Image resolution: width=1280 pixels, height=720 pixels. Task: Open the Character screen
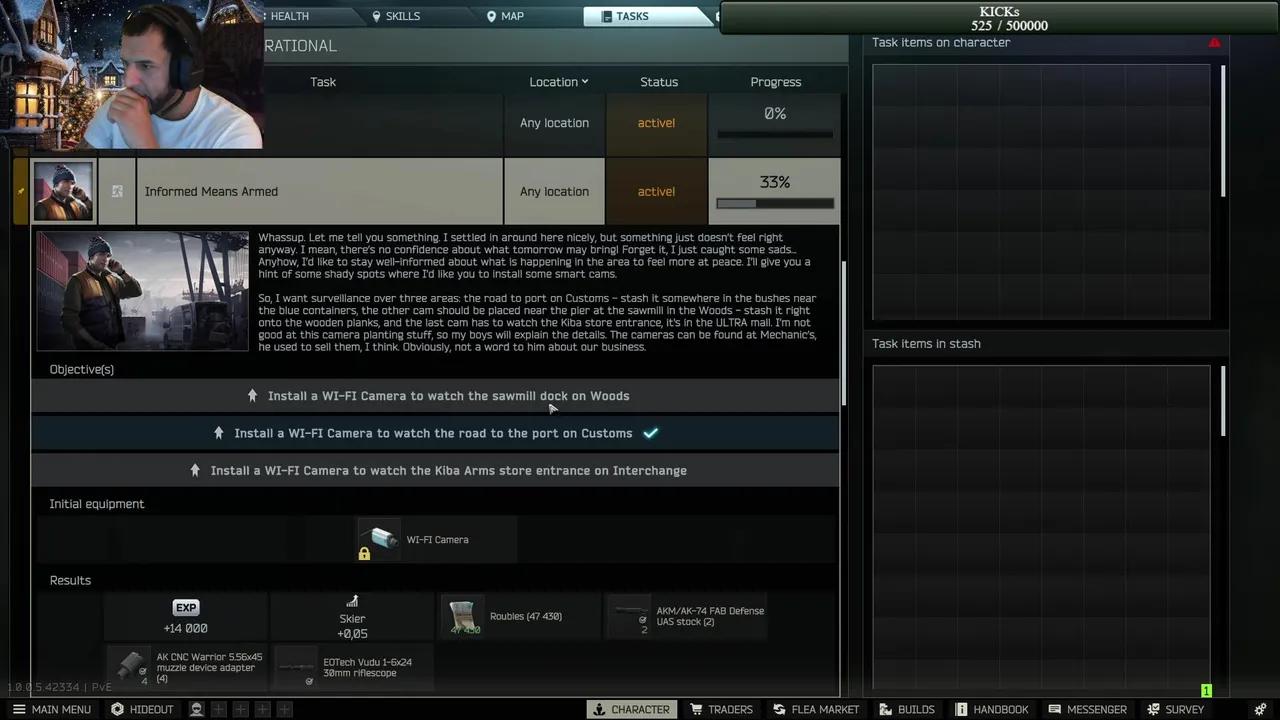coord(631,709)
